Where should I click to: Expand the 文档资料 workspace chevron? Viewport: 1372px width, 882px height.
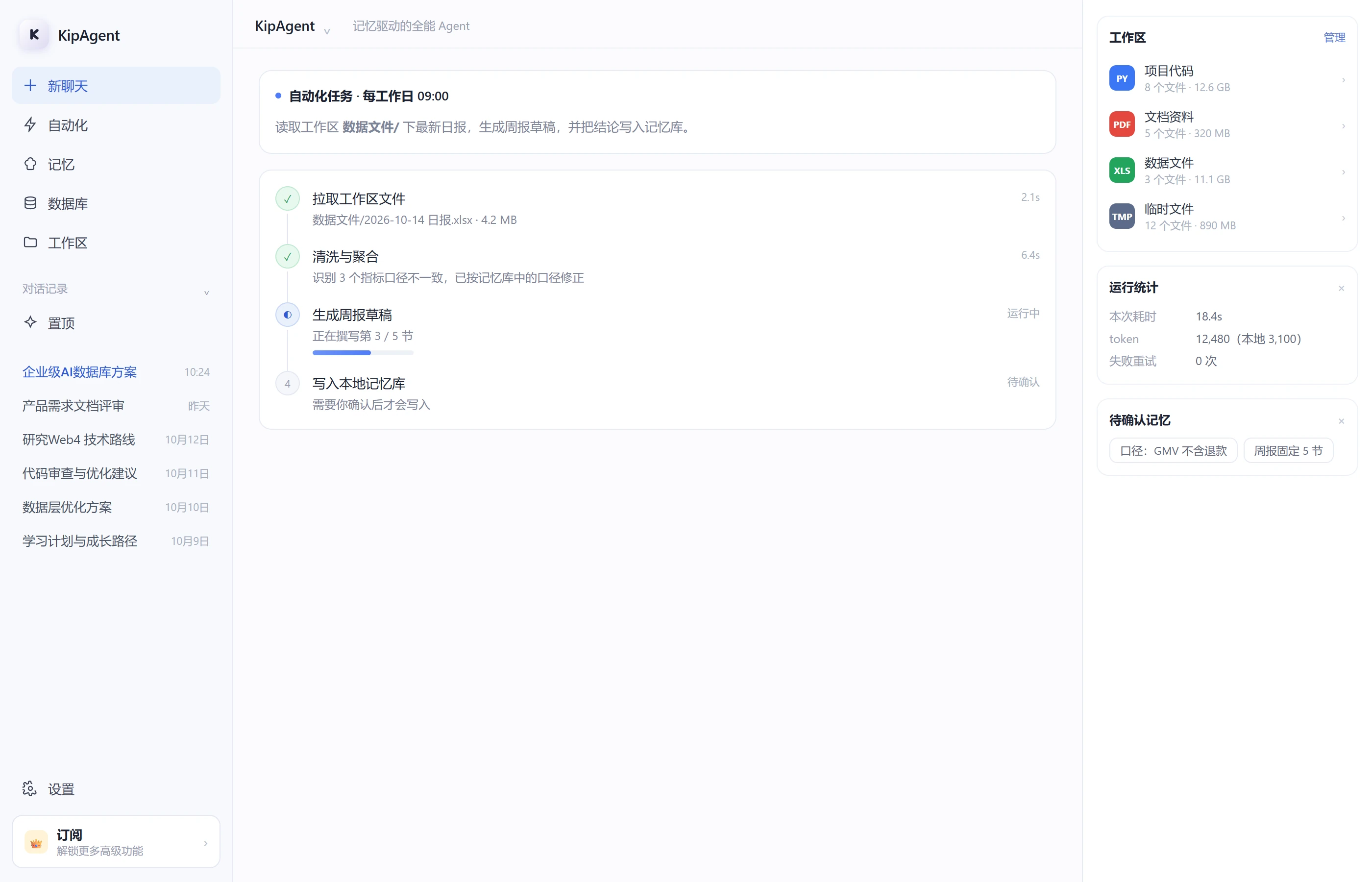tap(1343, 126)
